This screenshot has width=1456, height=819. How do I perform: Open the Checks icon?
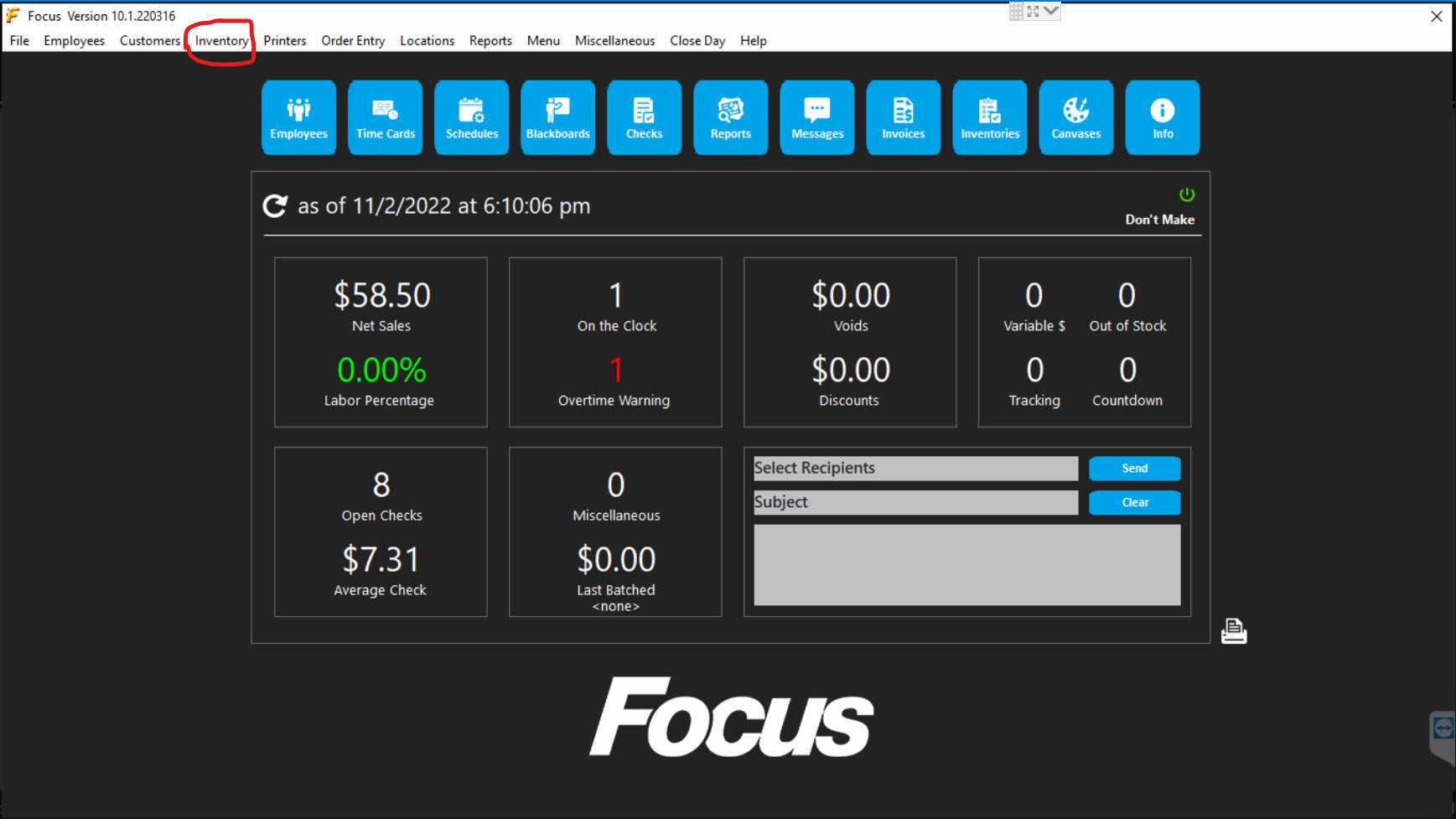[644, 117]
